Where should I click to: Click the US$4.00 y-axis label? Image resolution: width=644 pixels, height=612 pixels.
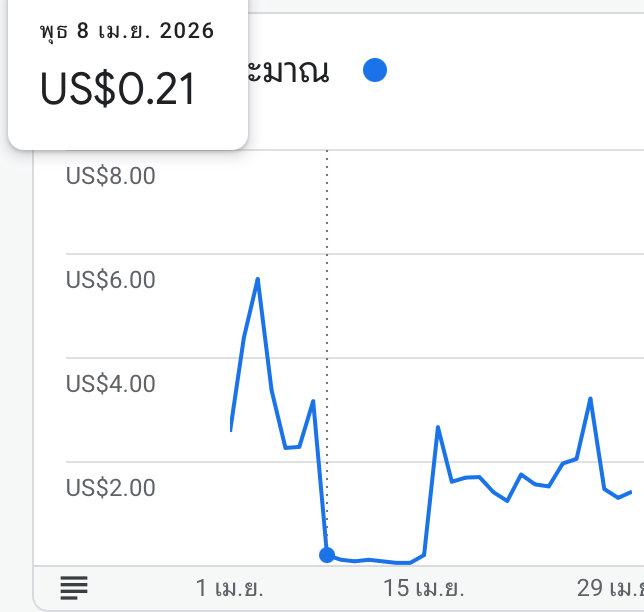tap(110, 384)
